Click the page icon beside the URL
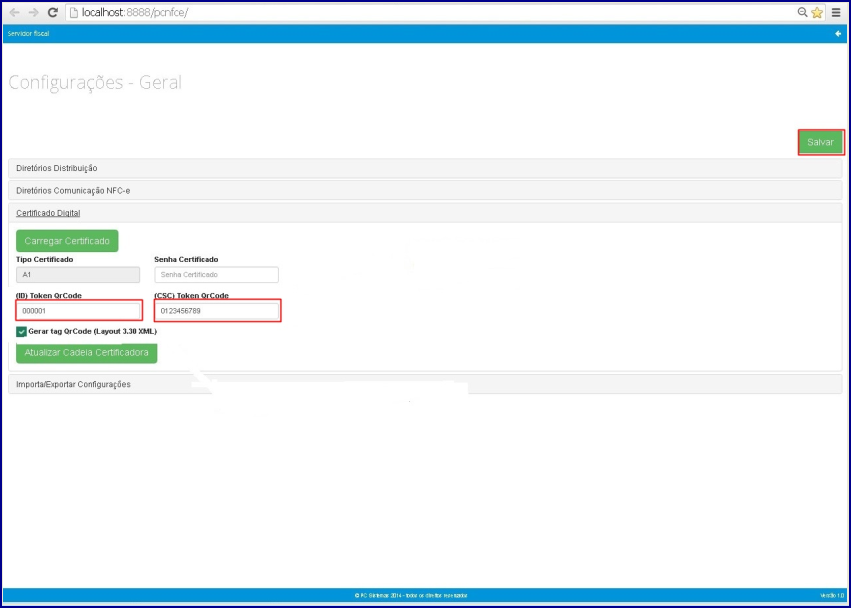 pyautogui.click(x=74, y=12)
